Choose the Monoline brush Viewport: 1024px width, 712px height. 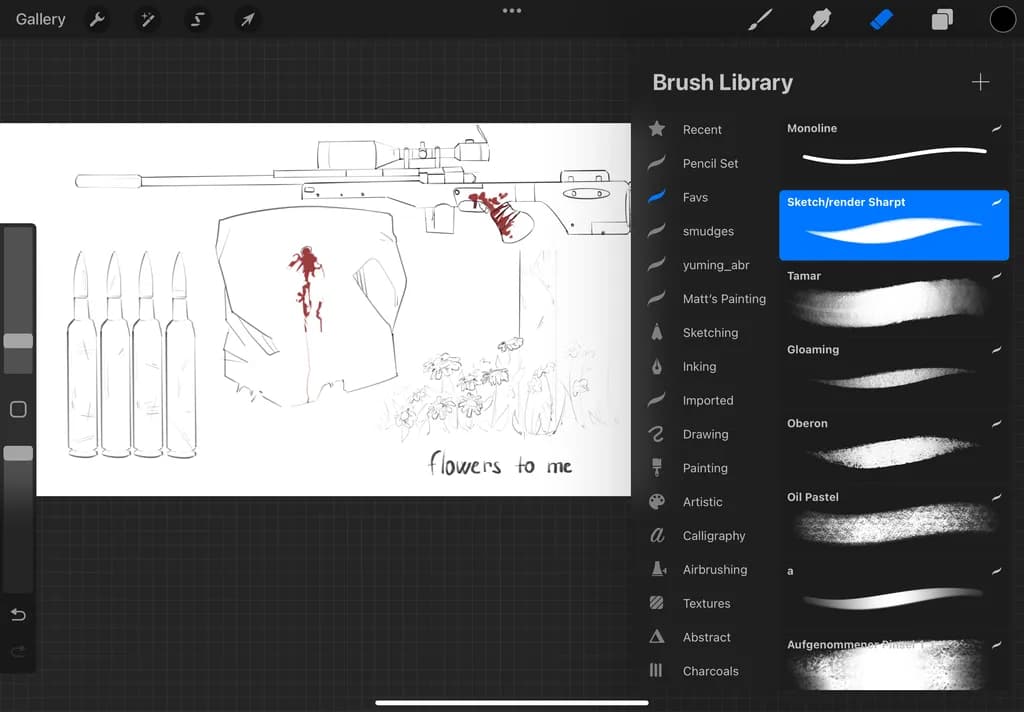pyautogui.click(x=894, y=150)
